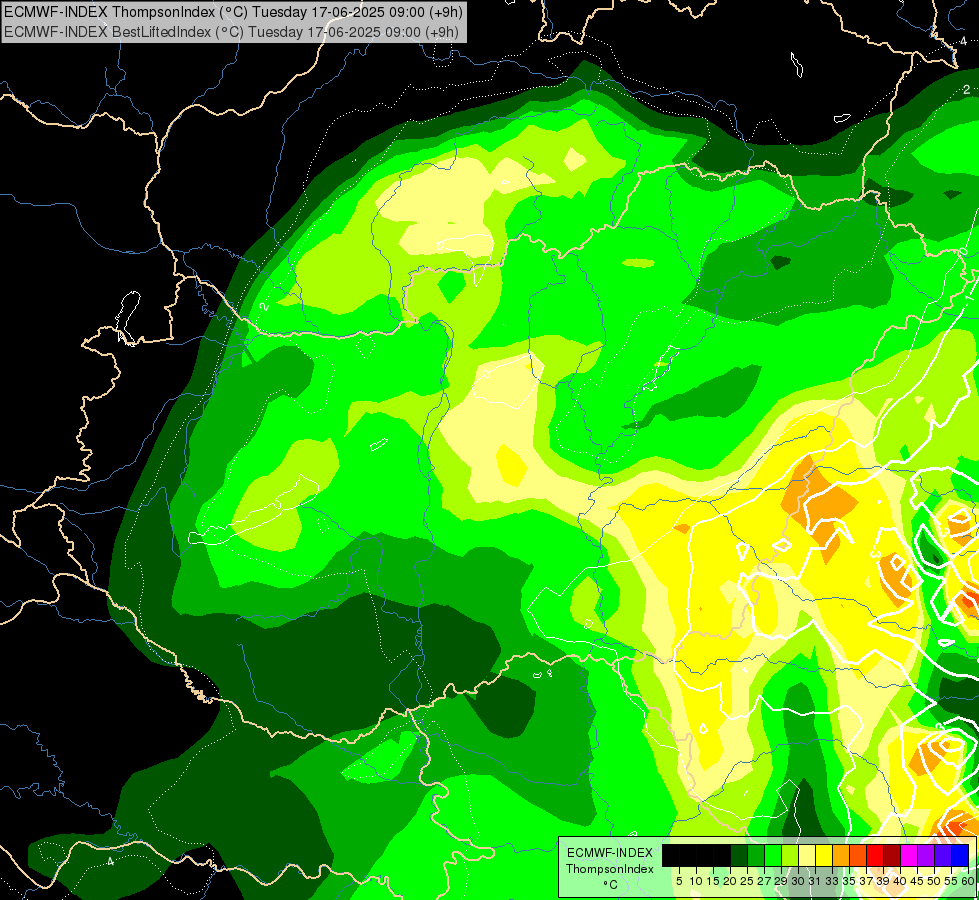The image size is (979, 900).
Task: Select the yellow-green 29–30 legend swatch
Action: [x=790, y=856]
